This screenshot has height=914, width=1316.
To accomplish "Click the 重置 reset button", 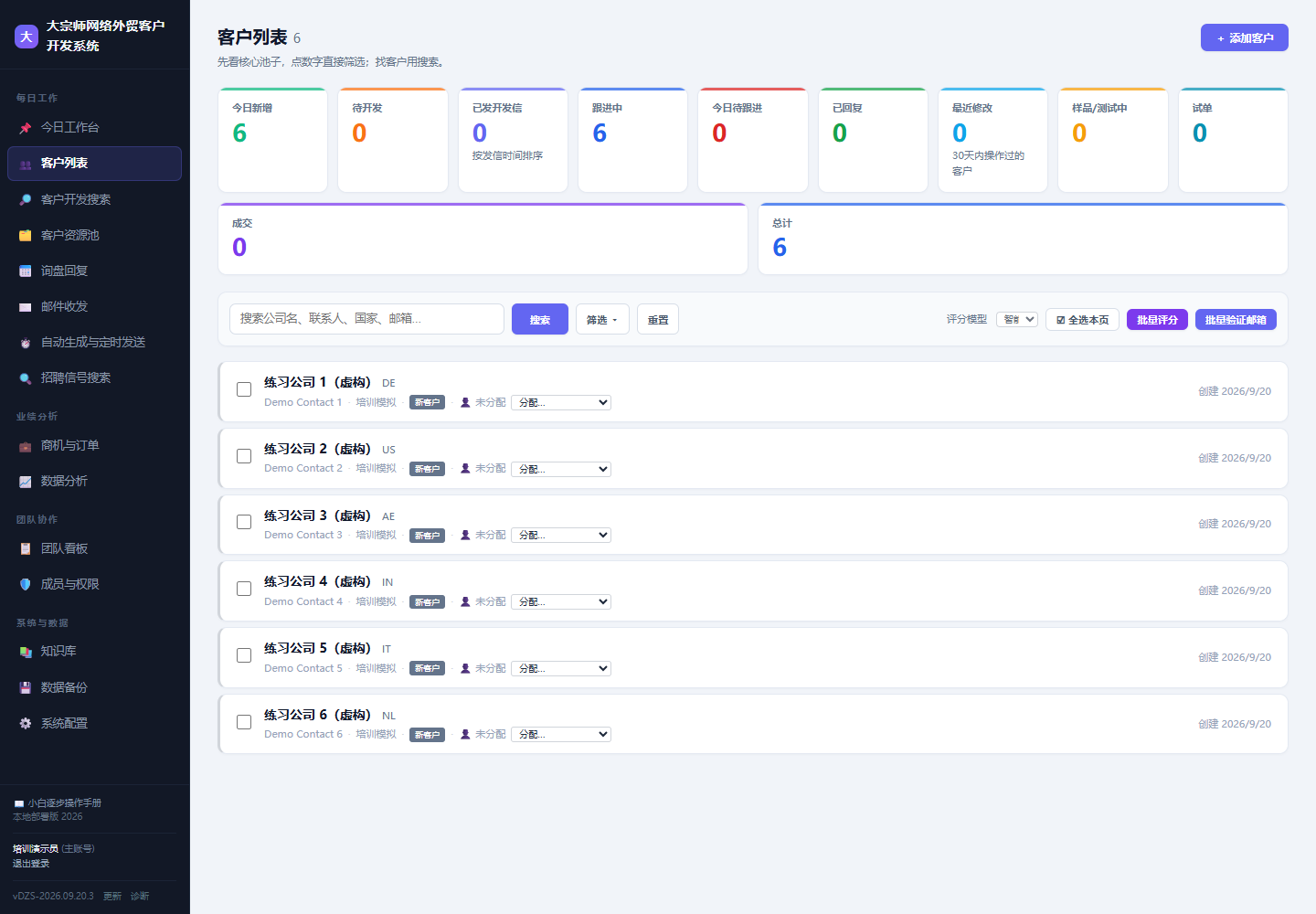I will (x=658, y=319).
